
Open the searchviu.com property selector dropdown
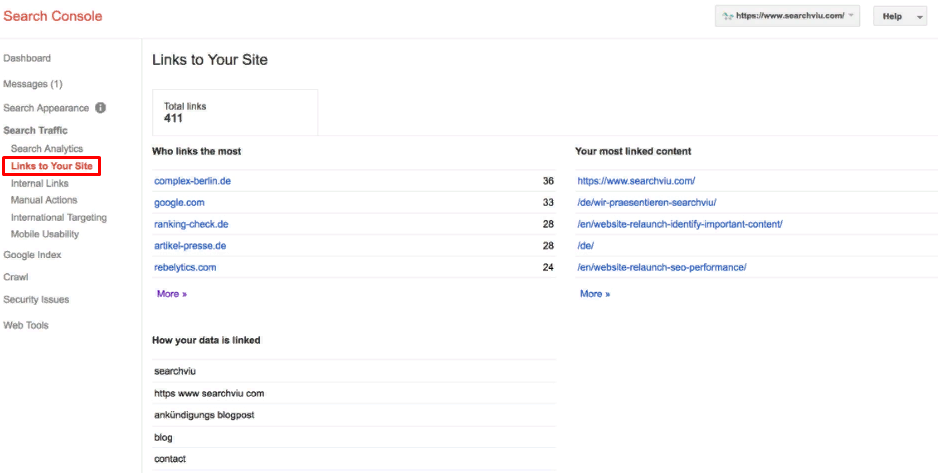(x=787, y=17)
